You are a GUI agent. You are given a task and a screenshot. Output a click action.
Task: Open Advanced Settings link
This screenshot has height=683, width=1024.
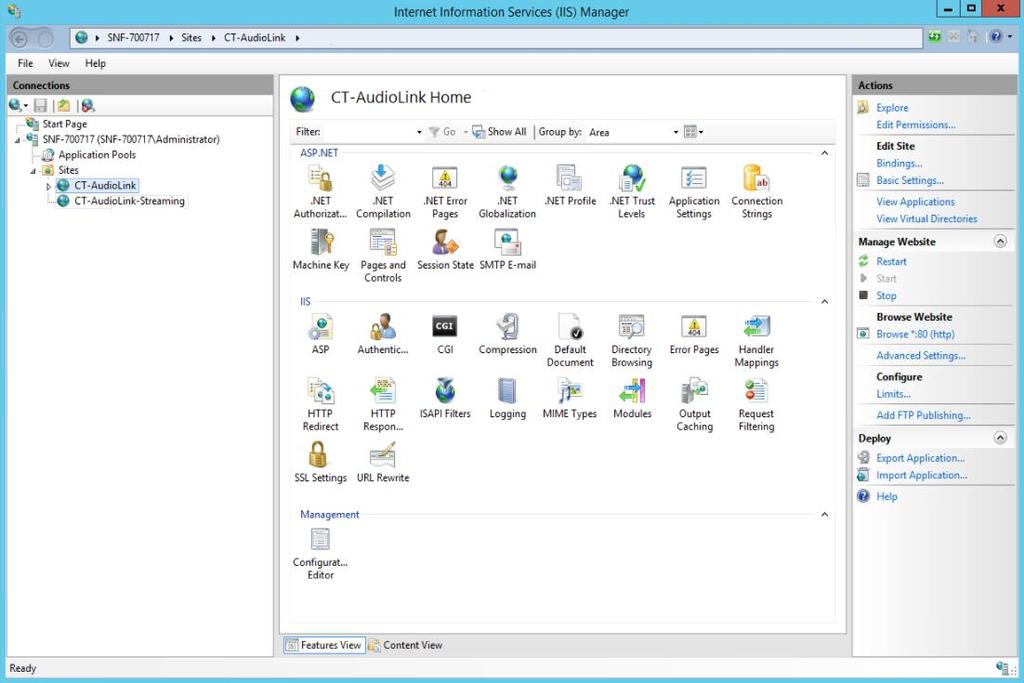tap(921, 355)
